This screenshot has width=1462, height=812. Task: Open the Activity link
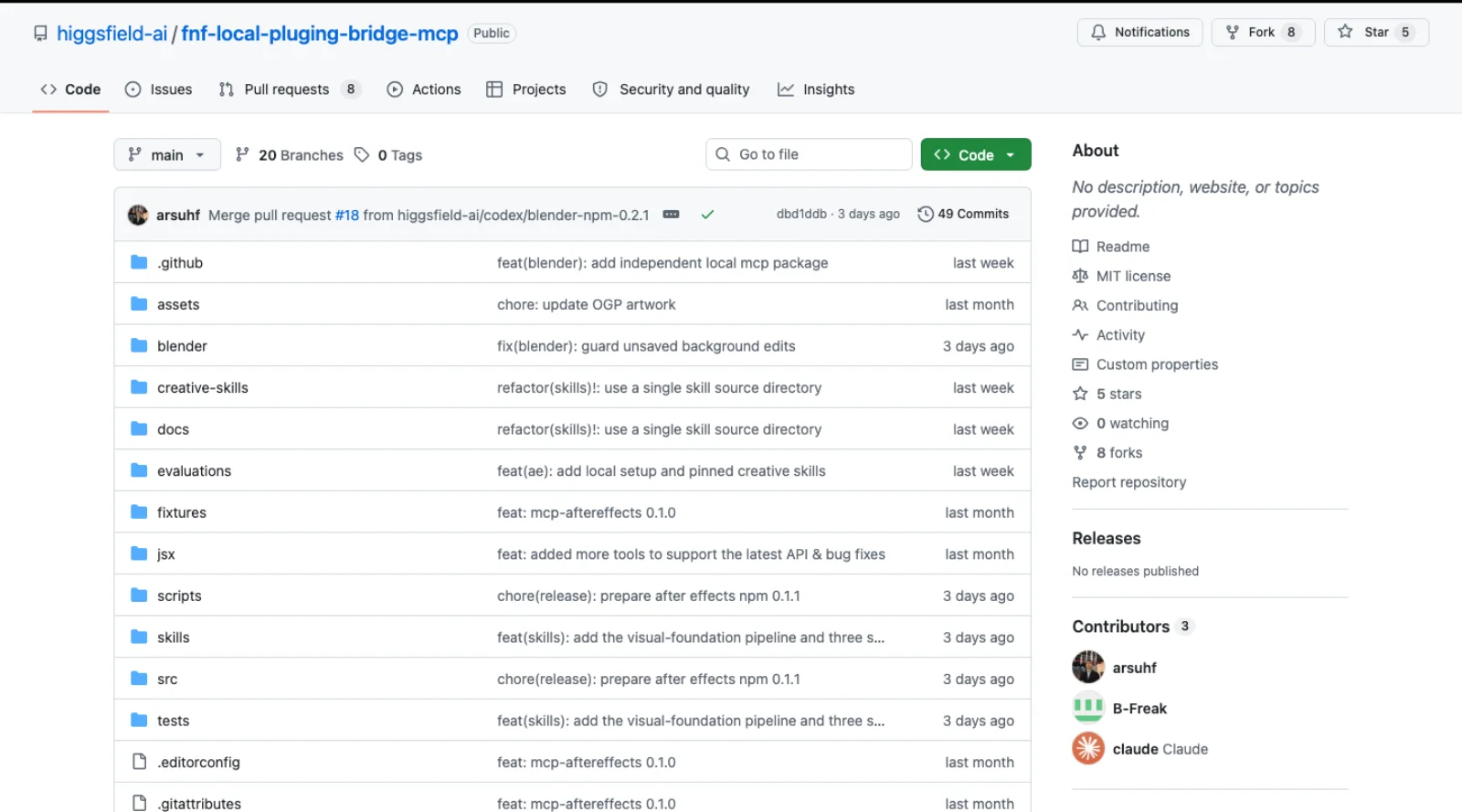click(x=1120, y=335)
